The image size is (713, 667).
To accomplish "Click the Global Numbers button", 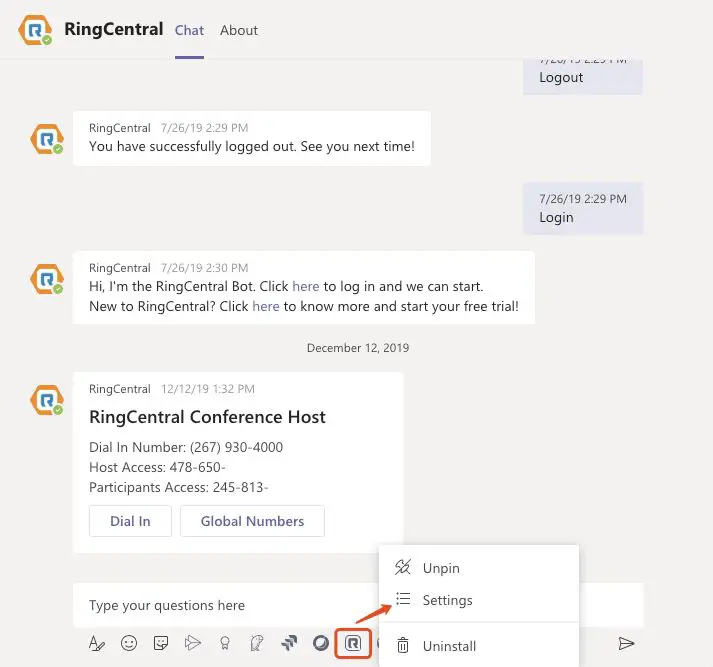I will (x=252, y=521).
